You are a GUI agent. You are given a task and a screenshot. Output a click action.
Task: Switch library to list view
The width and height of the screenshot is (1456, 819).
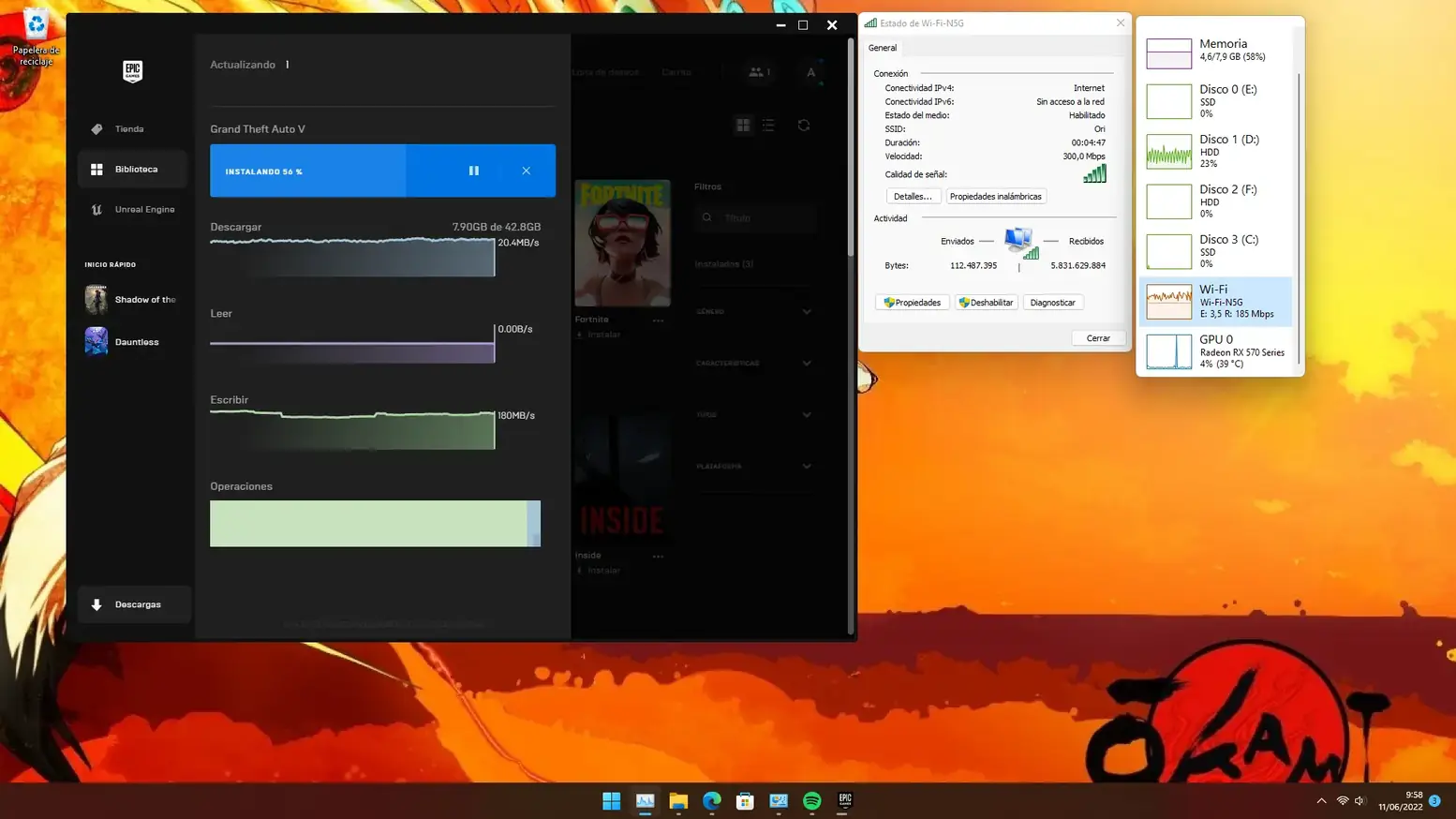click(x=768, y=125)
